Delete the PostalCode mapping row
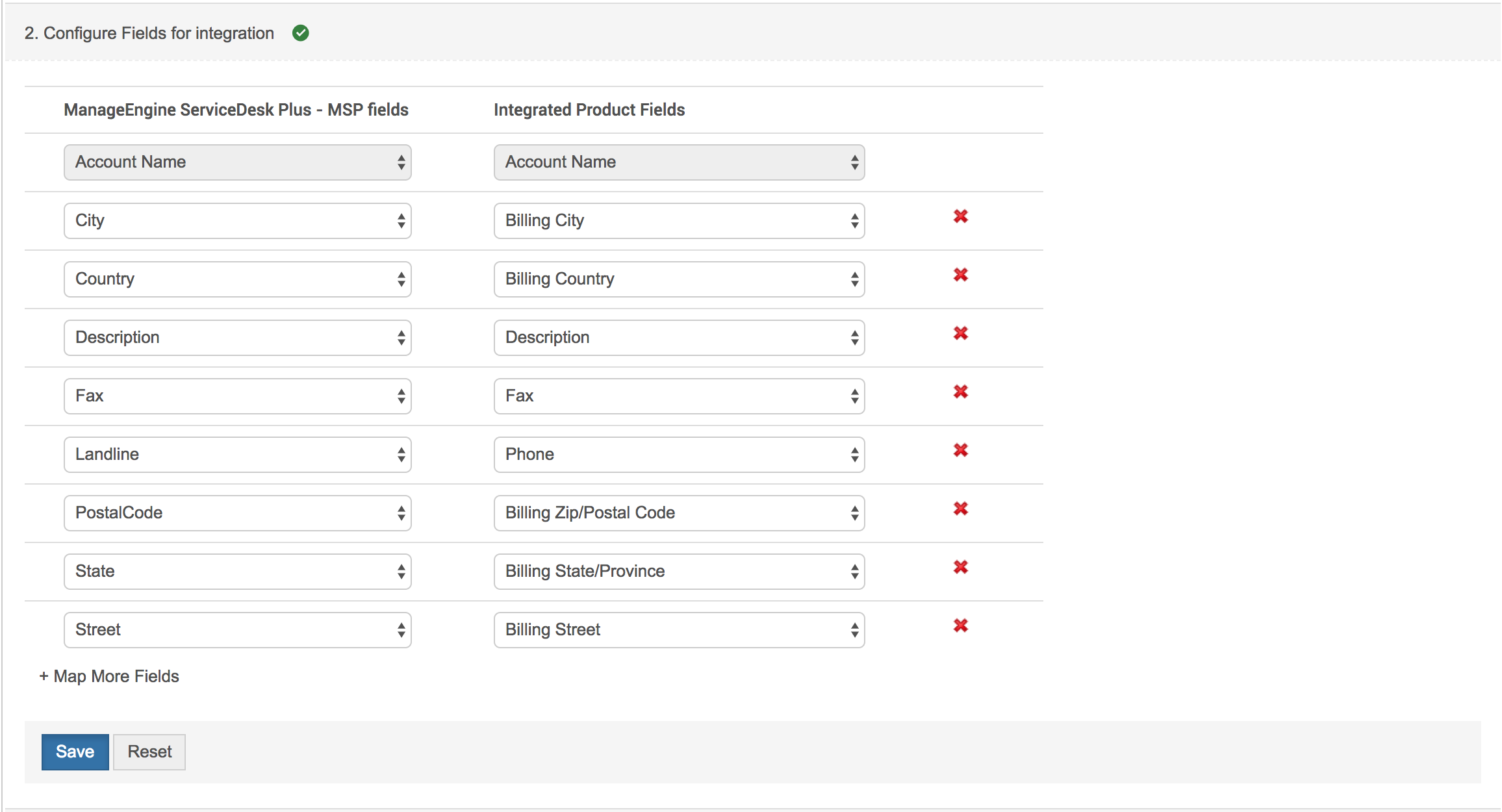The image size is (1502, 812). (960, 509)
